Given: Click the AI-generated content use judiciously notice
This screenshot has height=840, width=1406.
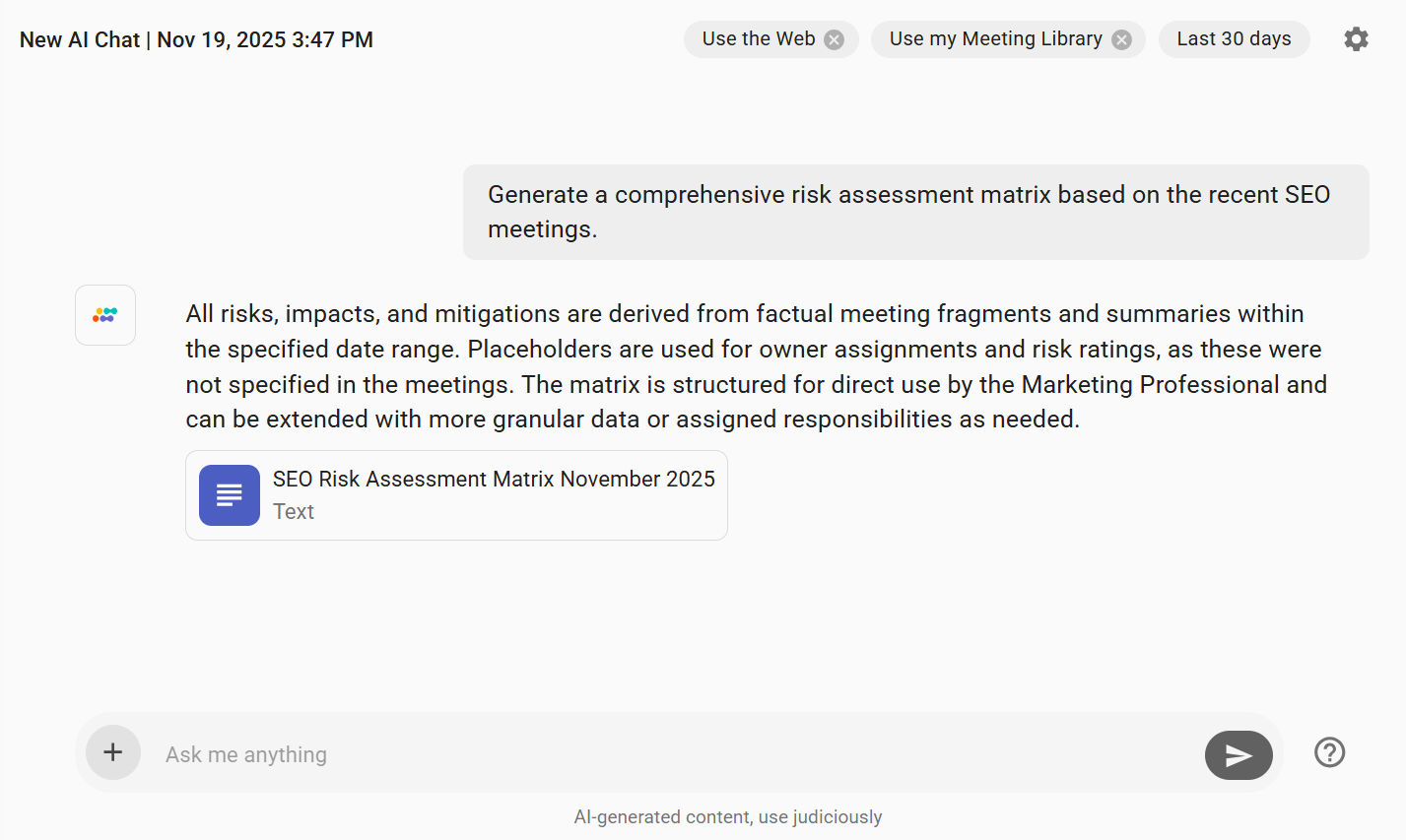Looking at the screenshot, I should (x=728, y=816).
